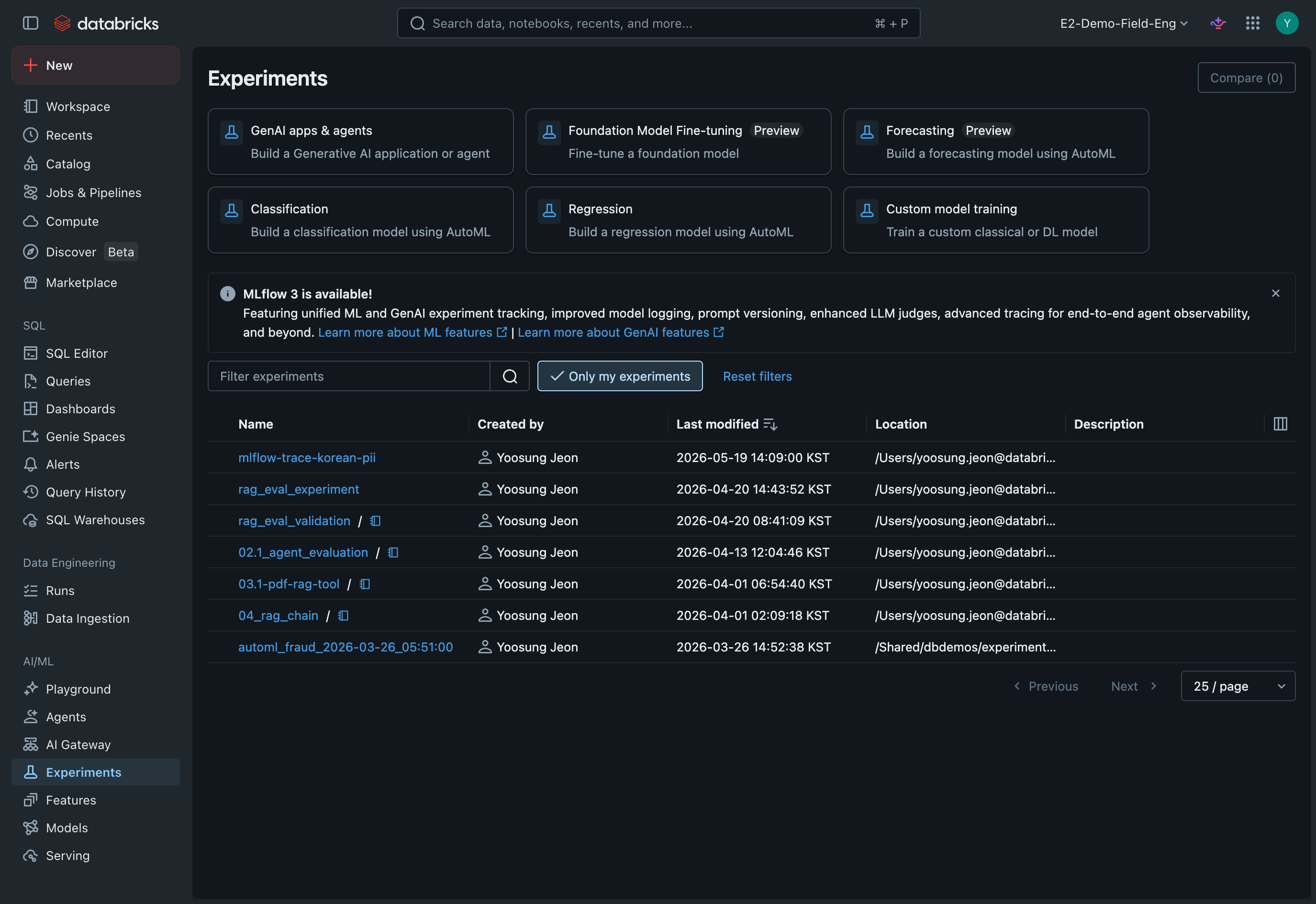Click the Workspace sidebar icon
This screenshot has width=1316, height=904.
pos(31,107)
